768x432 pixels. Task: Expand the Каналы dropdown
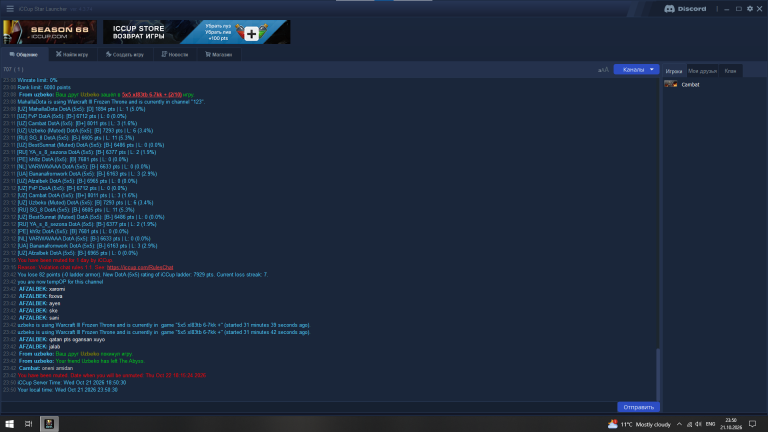[x=636, y=70]
